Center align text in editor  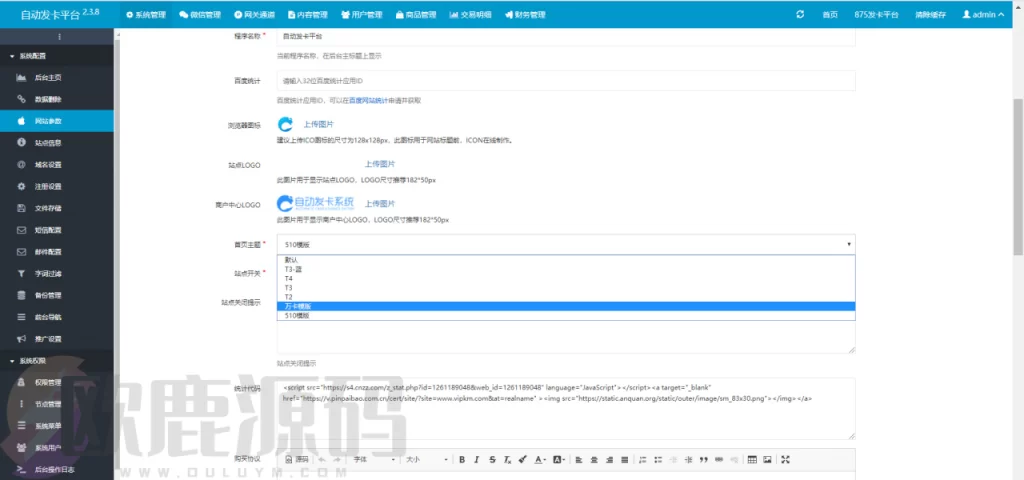click(x=594, y=460)
